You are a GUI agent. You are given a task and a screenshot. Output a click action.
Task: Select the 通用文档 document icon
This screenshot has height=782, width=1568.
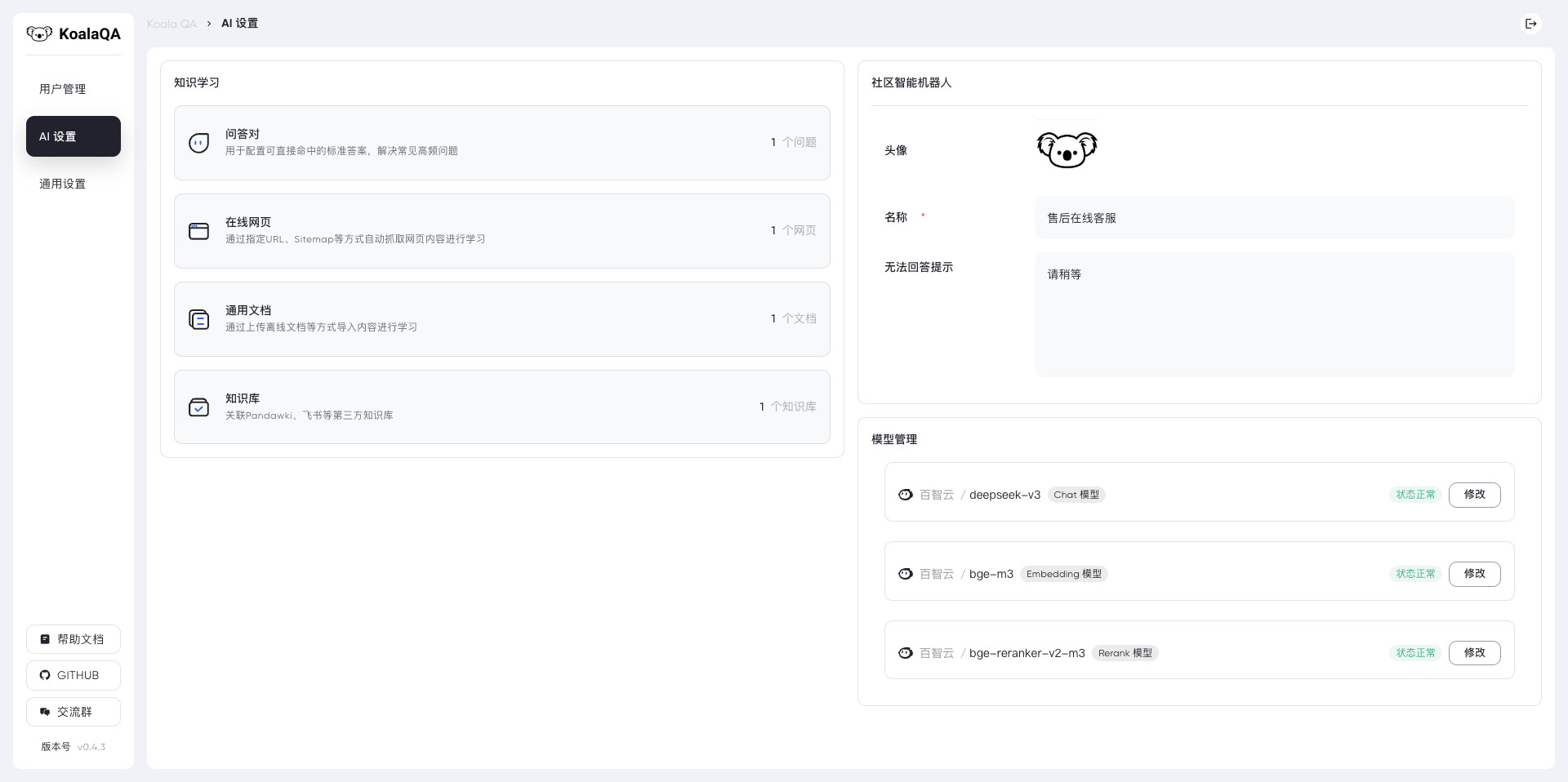click(x=198, y=319)
